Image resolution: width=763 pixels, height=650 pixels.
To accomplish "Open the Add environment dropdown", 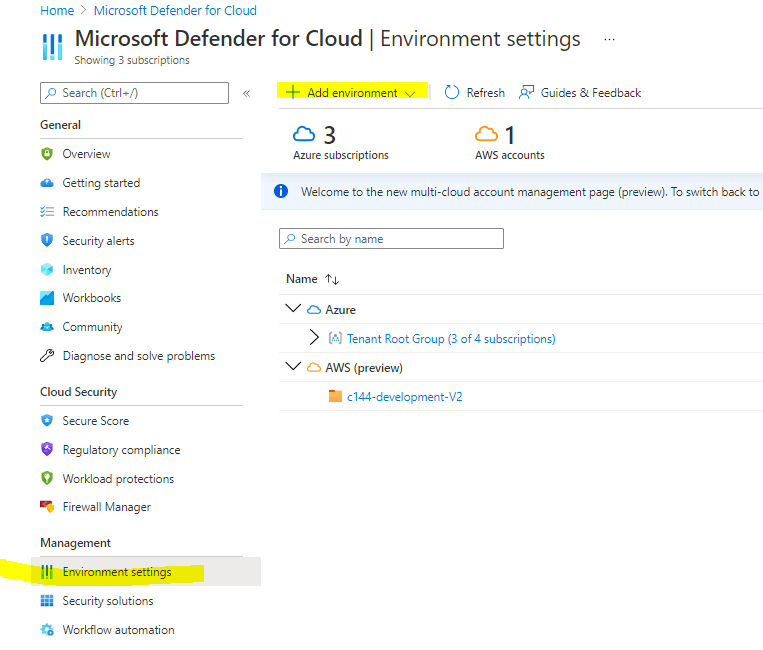I will pos(351,93).
